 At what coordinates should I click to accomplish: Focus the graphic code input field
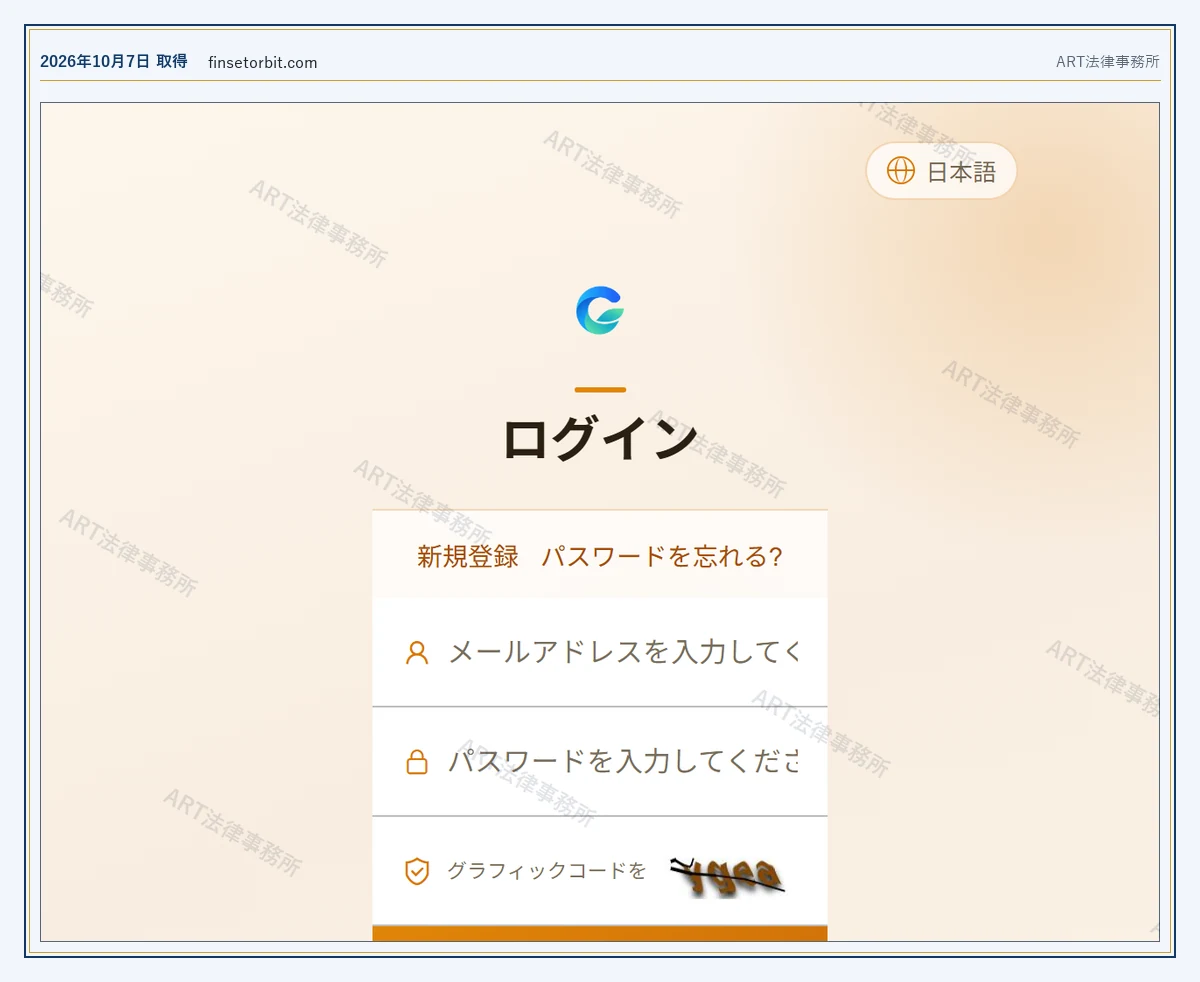pos(547,871)
